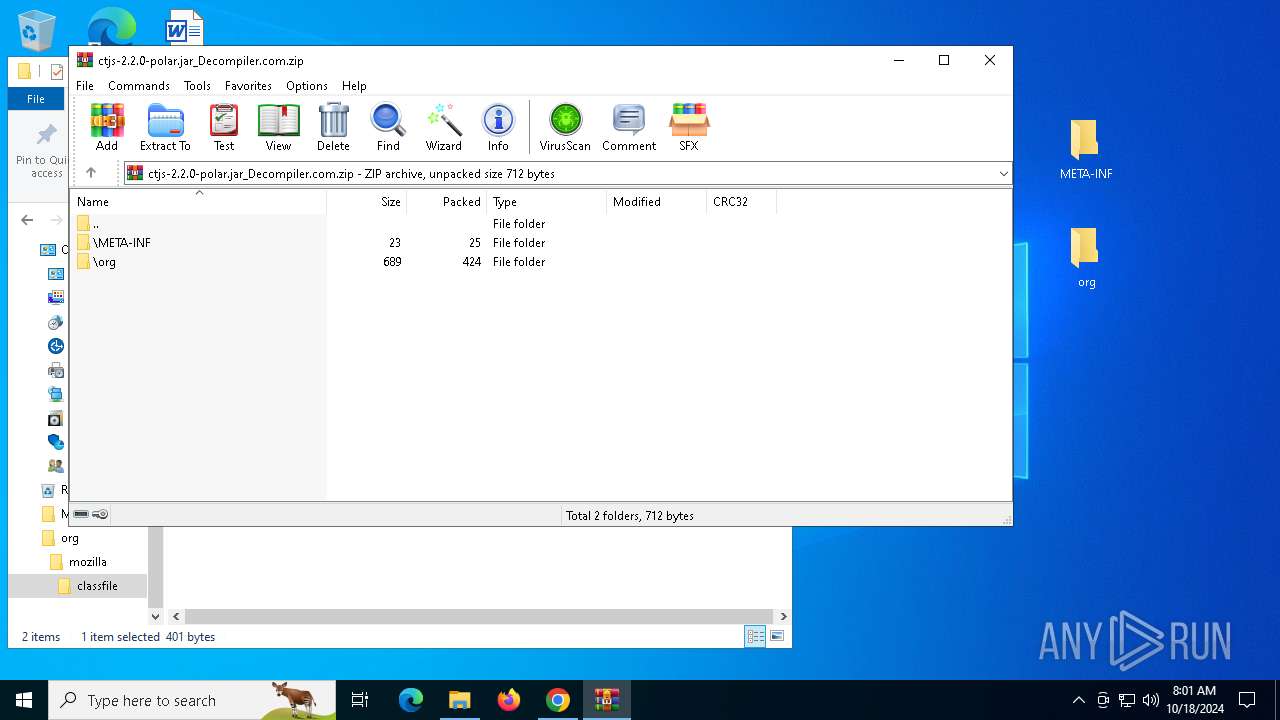Click the SFX toolbar icon
Image resolution: width=1280 pixels, height=720 pixels.
pos(689,127)
